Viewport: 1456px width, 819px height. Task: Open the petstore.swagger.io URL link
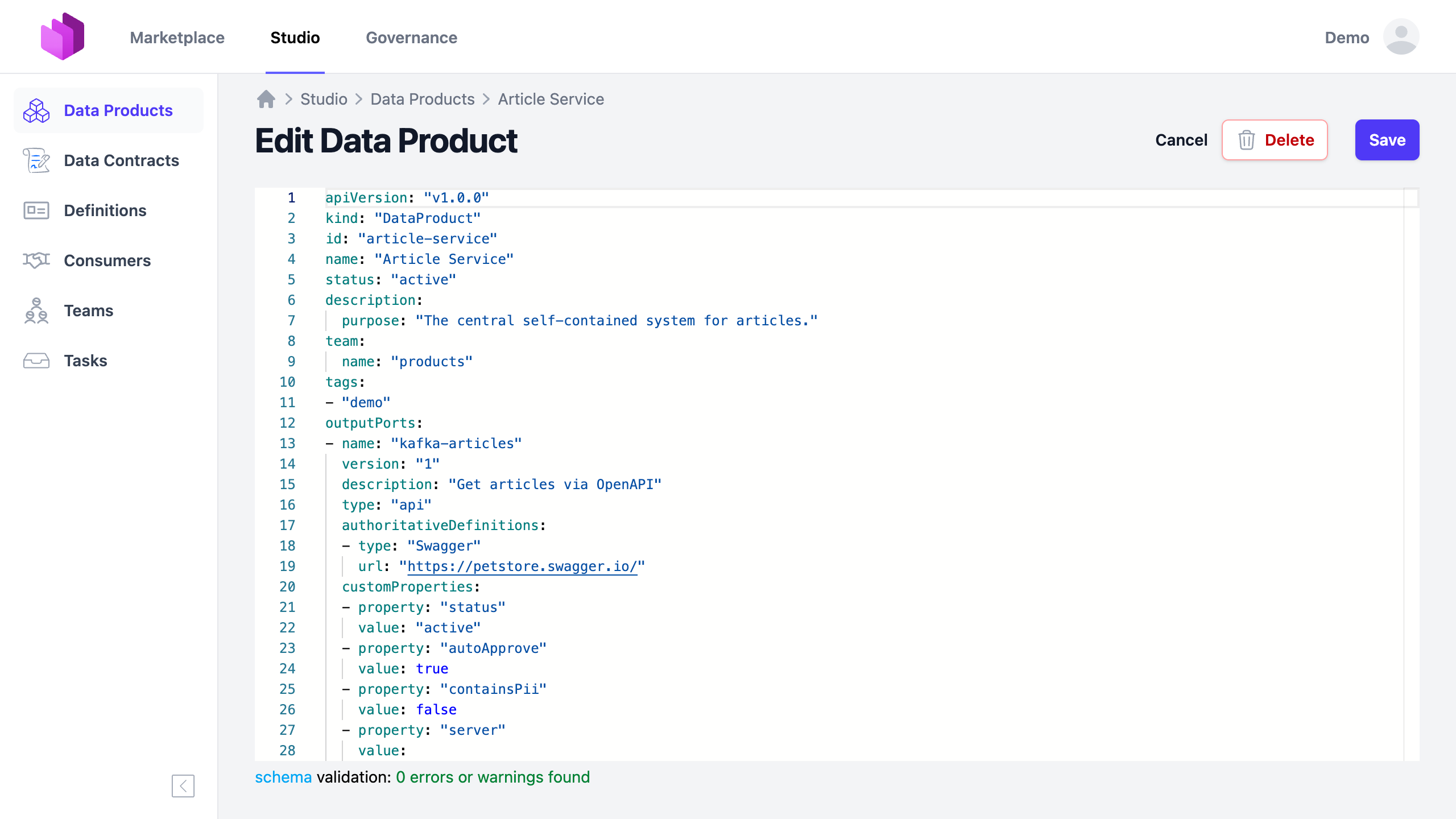[x=522, y=566]
